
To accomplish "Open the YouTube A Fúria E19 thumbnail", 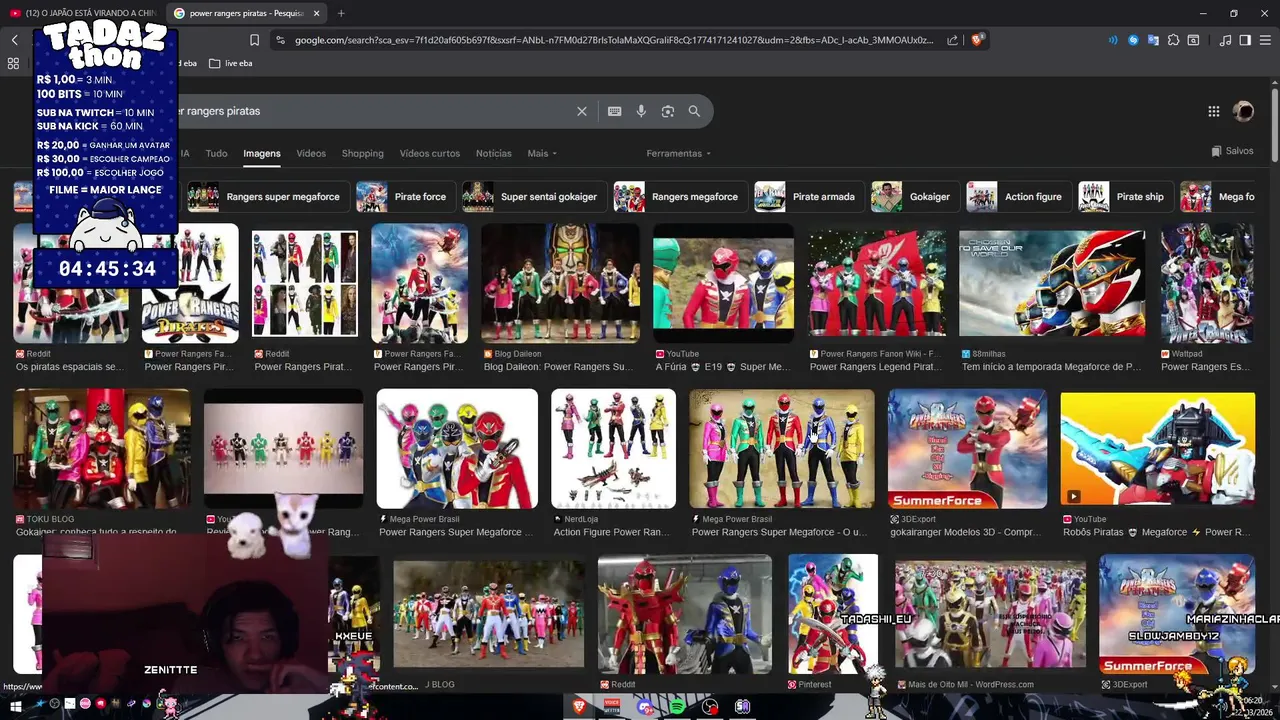I will coord(723,283).
